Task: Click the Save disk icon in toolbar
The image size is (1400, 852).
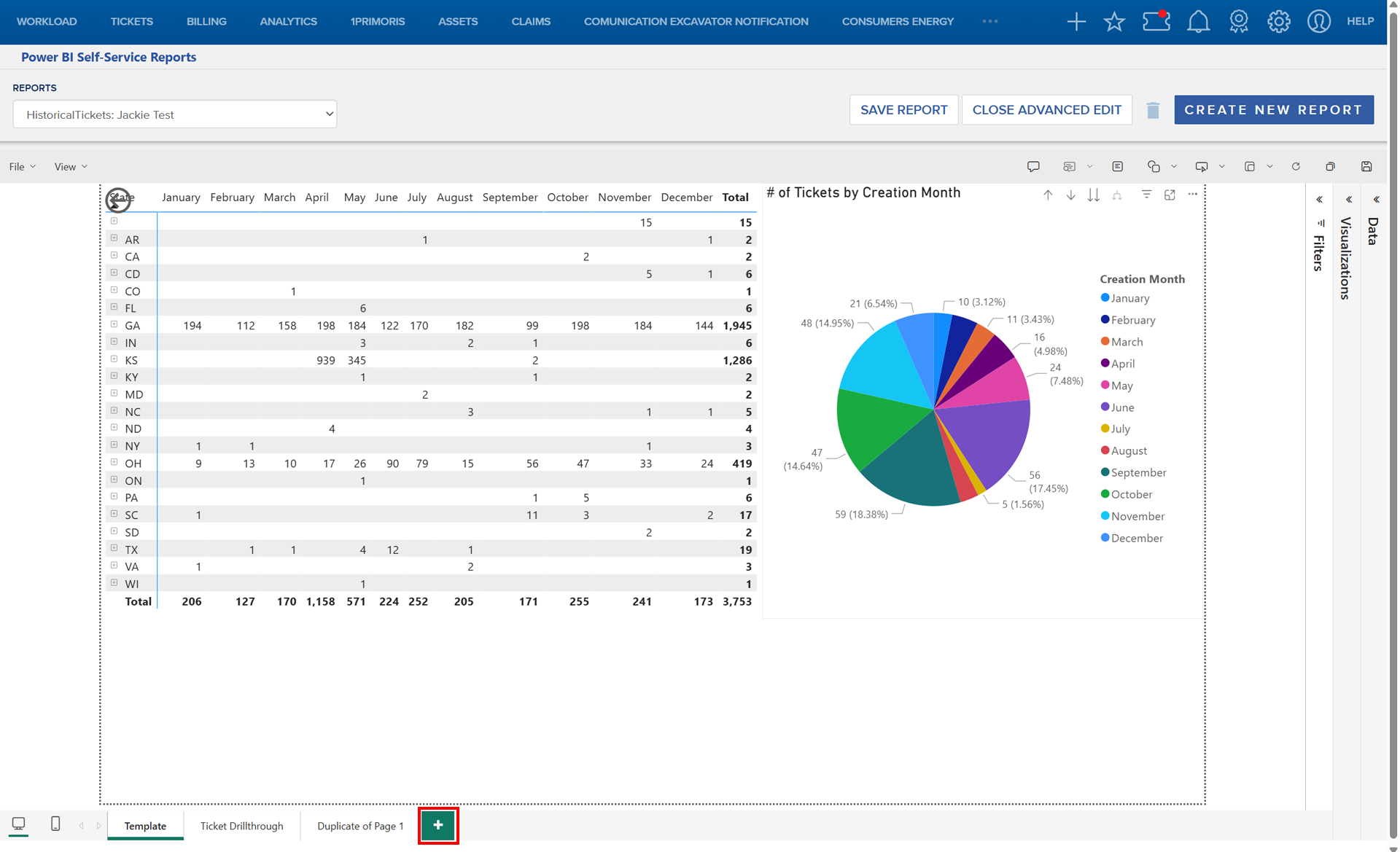Action: 1366,167
